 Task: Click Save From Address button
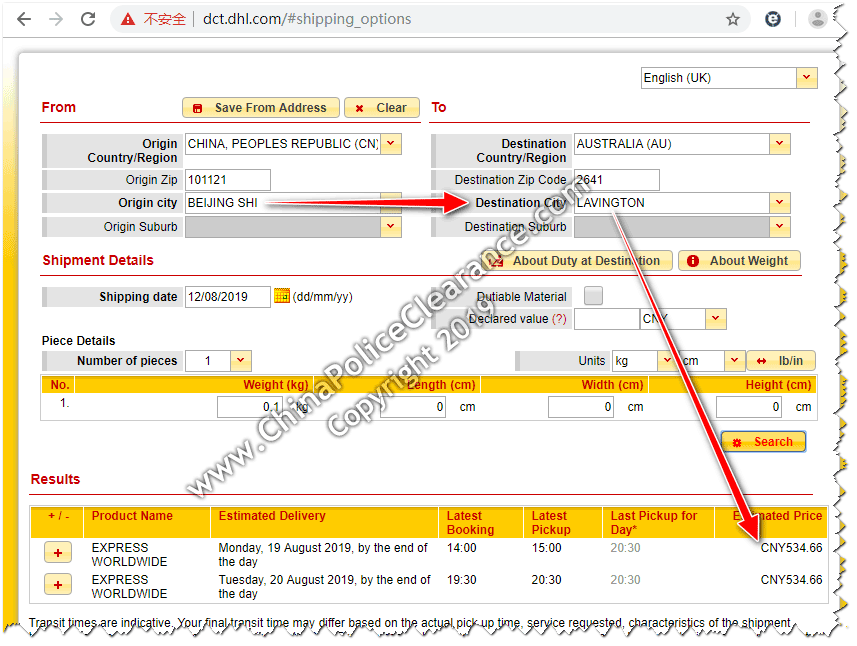261,108
